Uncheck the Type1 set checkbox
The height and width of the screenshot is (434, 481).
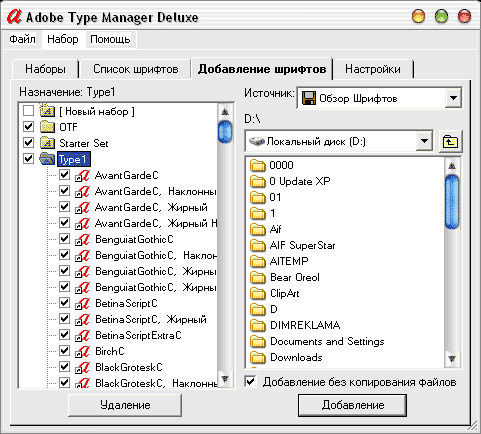coord(29,158)
